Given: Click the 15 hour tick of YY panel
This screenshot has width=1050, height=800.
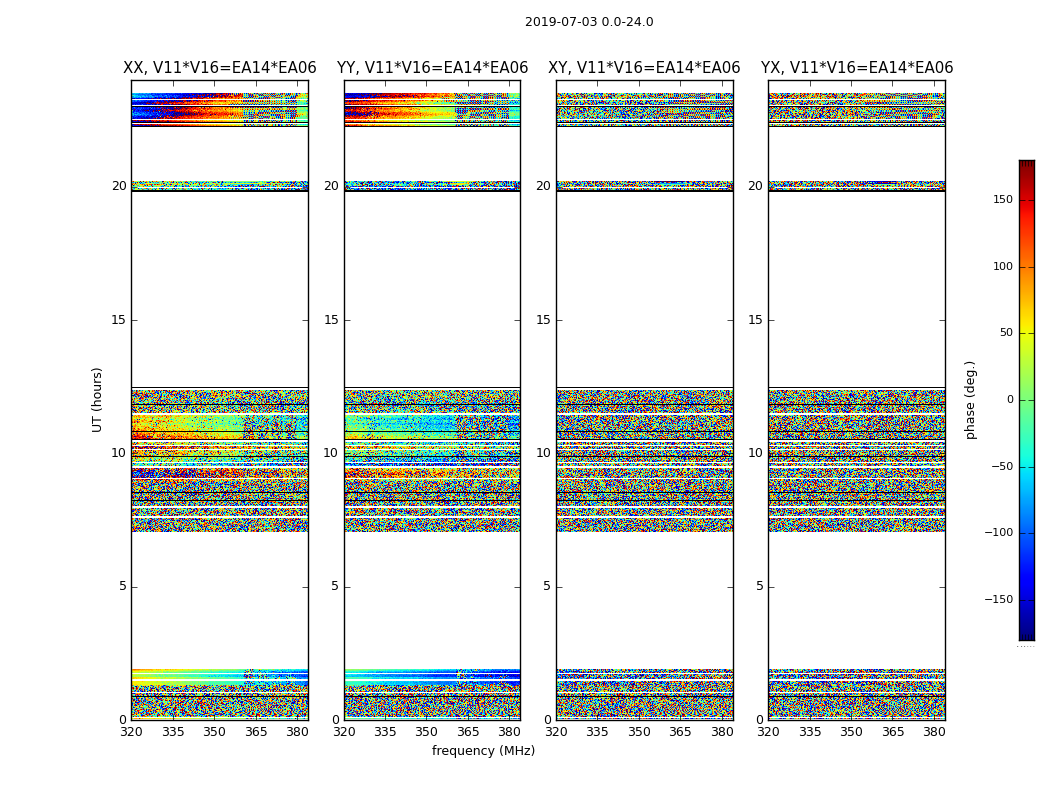Looking at the screenshot, I should [x=331, y=320].
